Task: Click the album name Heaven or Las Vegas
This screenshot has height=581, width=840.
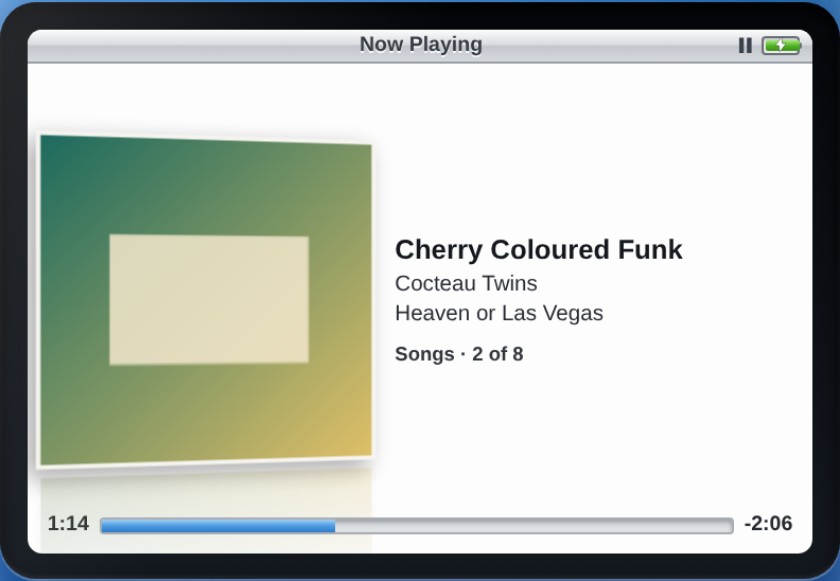Action: click(499, 313)
